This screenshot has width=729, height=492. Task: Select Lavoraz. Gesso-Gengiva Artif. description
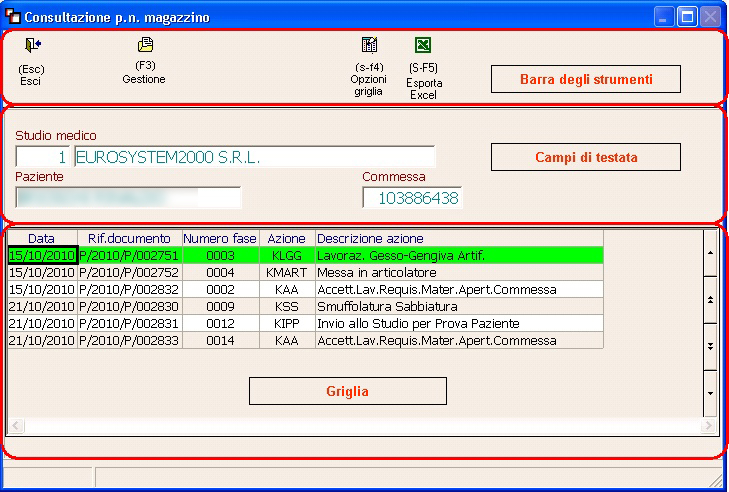(x=459, y=255)
